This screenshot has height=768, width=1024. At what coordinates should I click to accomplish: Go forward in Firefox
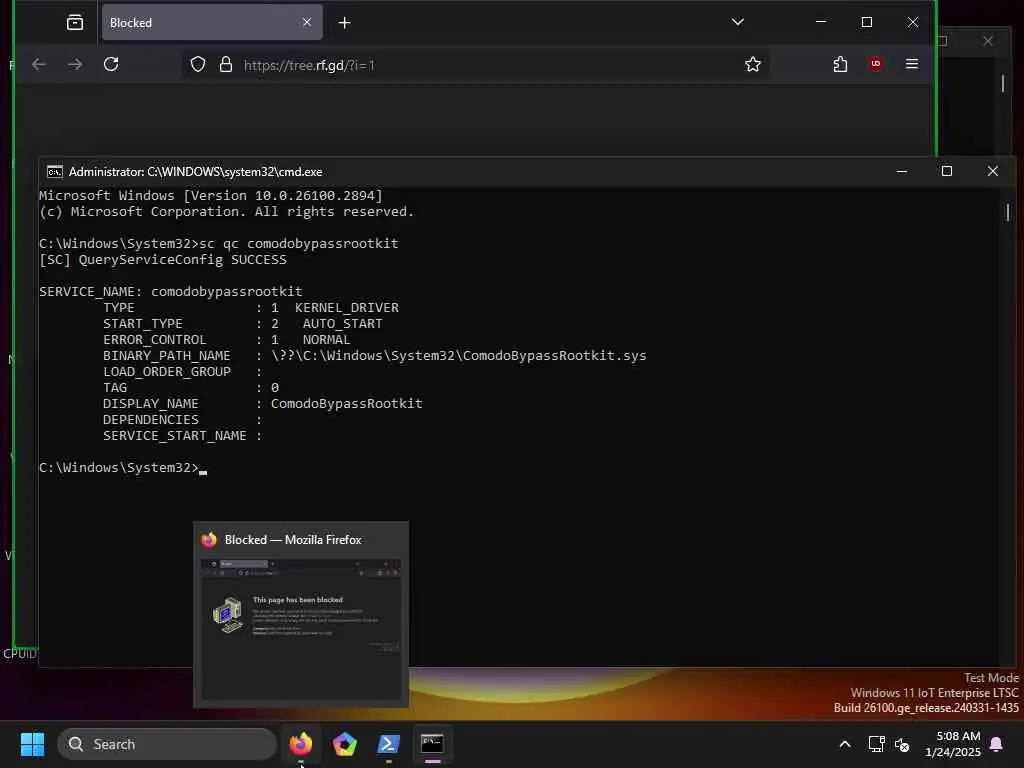[75, 64]
